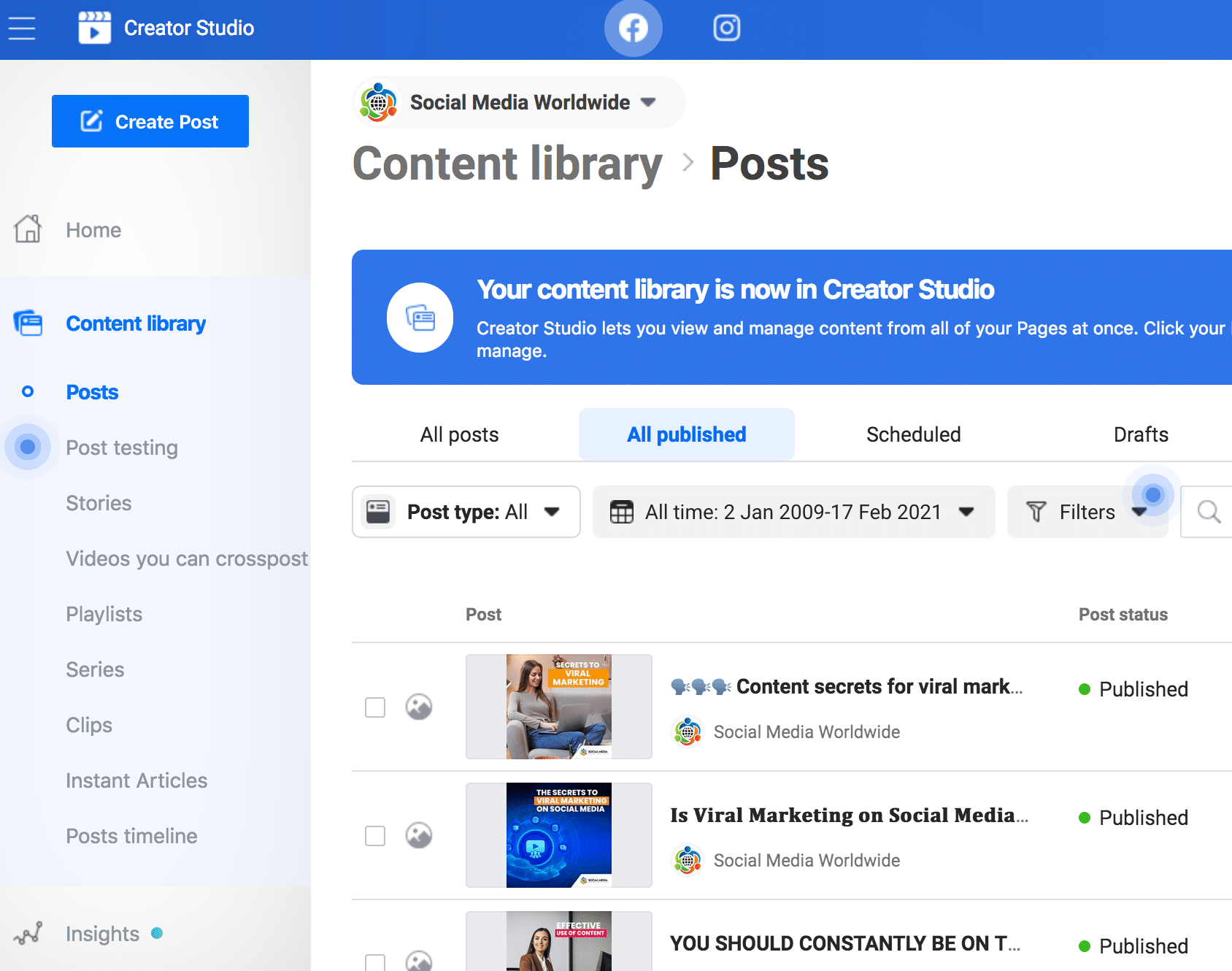Open the Filters dropdown button

point(1087,512)
